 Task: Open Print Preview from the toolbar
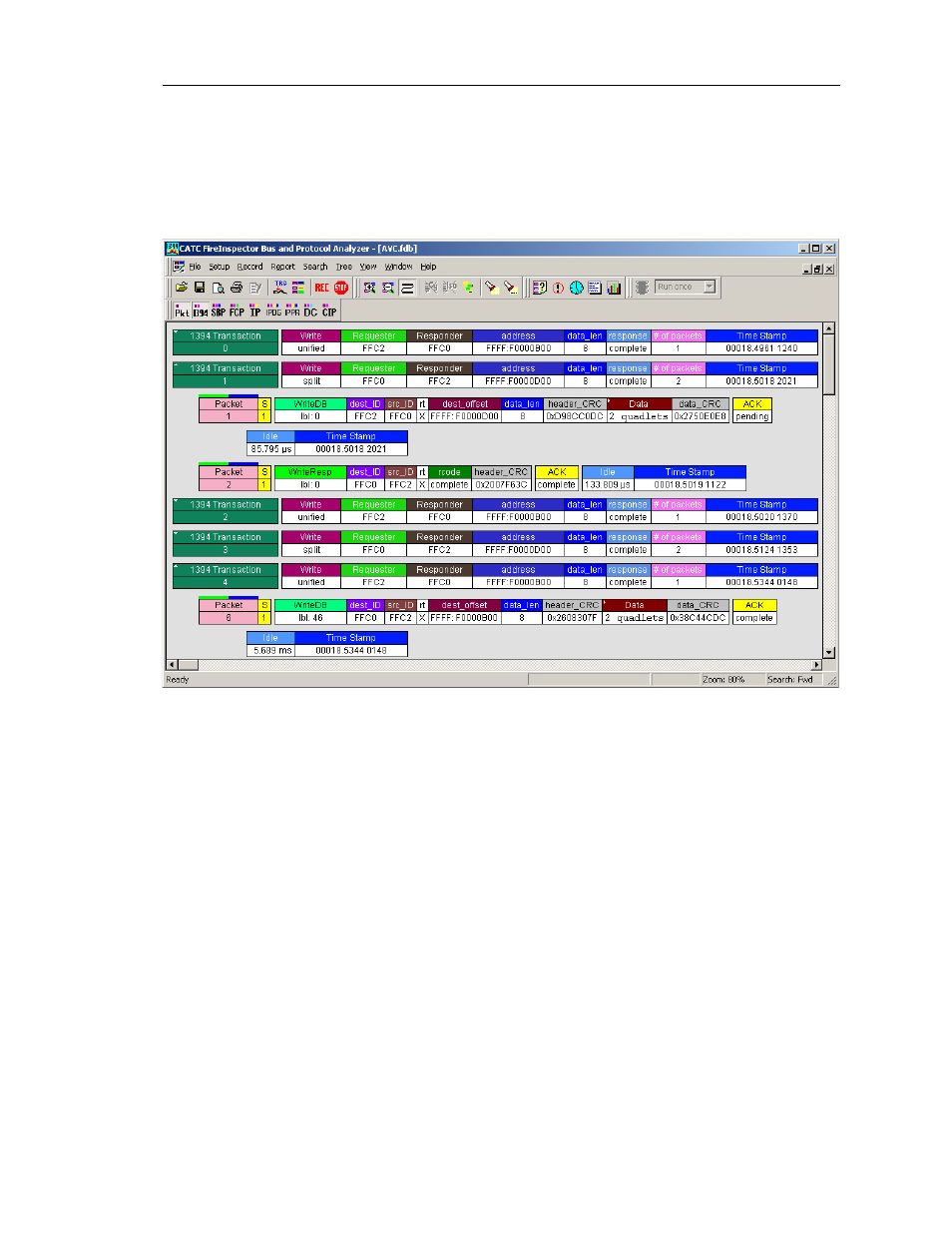(x=218, y=288)
